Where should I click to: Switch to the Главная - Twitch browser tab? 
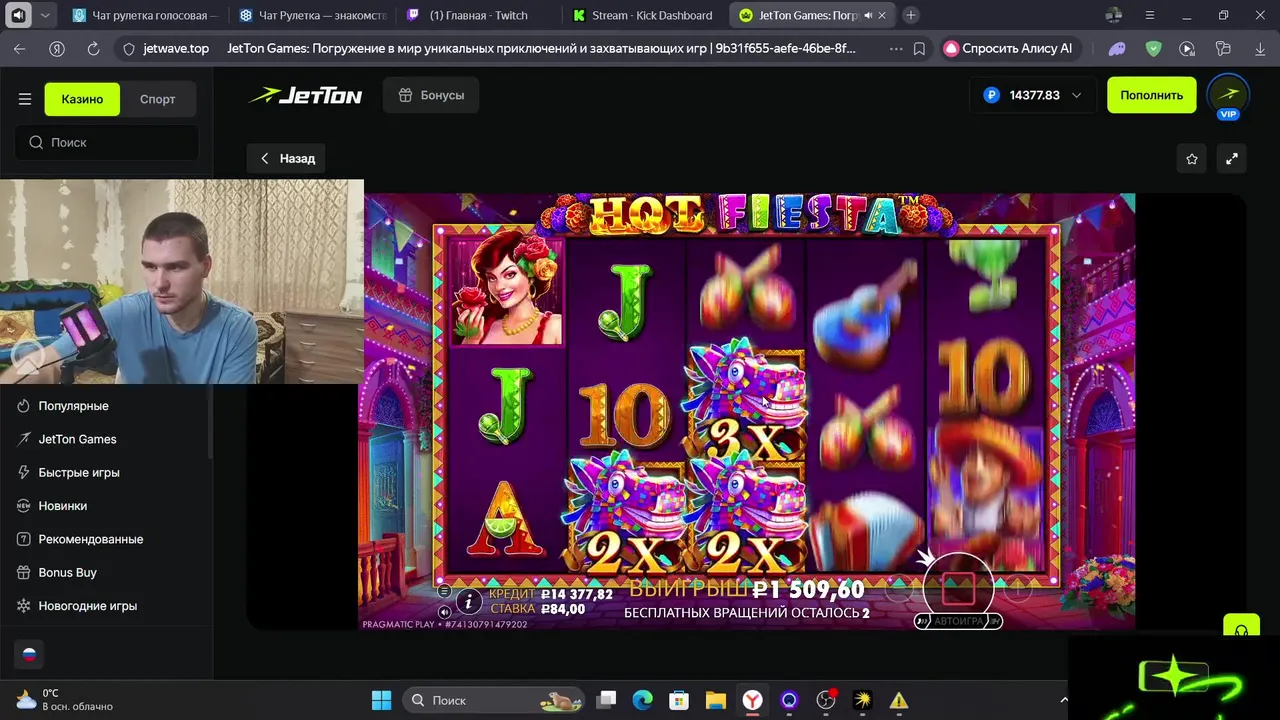tap(479, 15)
